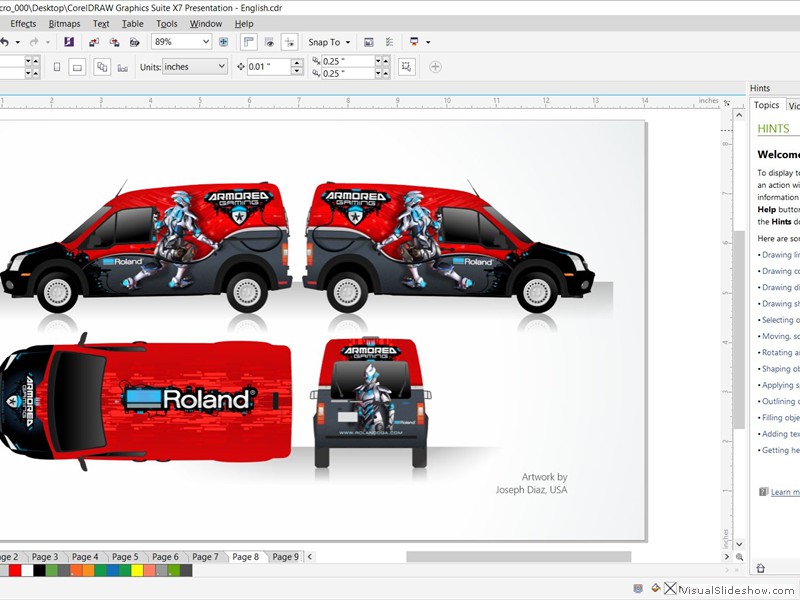This screenshot has height=600, width=800.
Task: Open the Tools menu
Action: pos(167,23)
